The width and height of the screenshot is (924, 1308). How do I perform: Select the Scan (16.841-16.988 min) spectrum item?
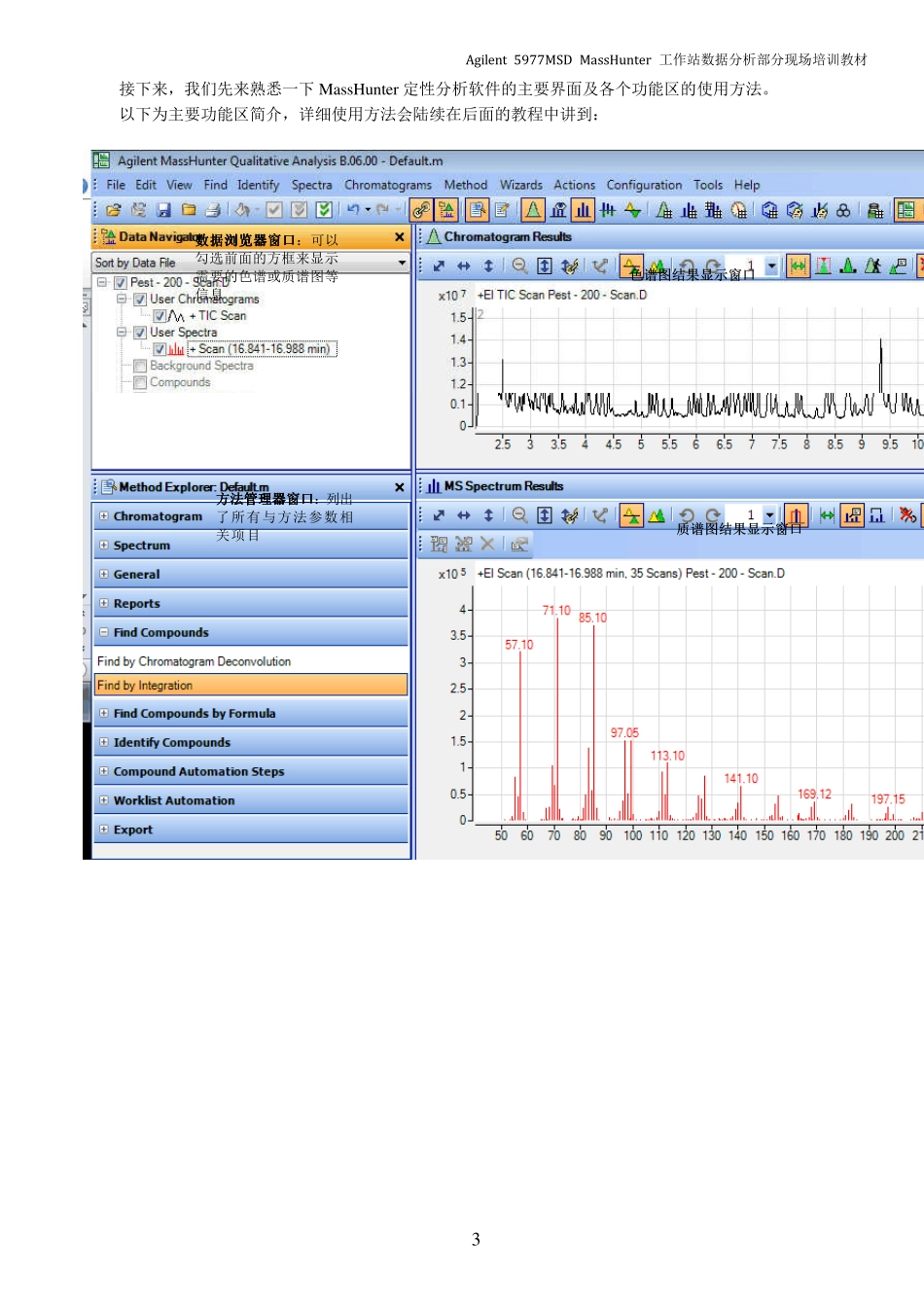tap(263, 349)
